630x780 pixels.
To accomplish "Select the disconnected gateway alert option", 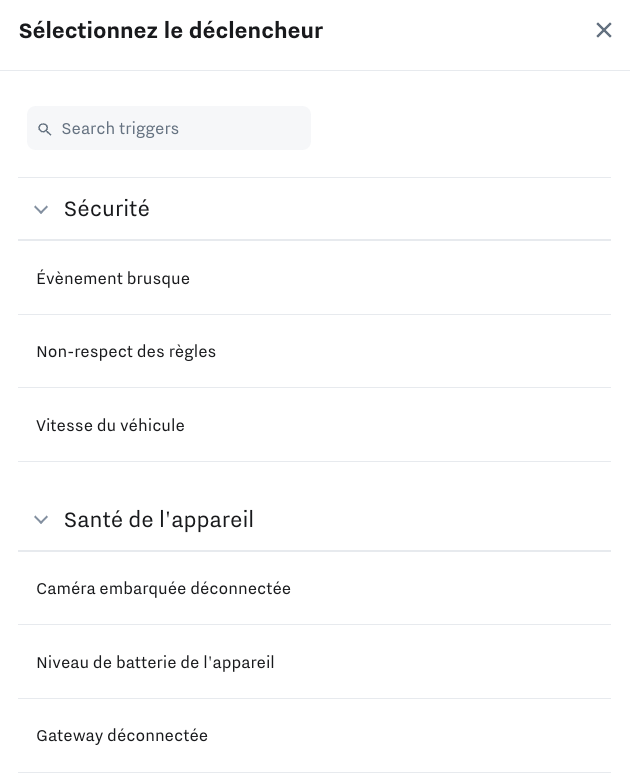I will pyautogui.click(x=122, y=736).
